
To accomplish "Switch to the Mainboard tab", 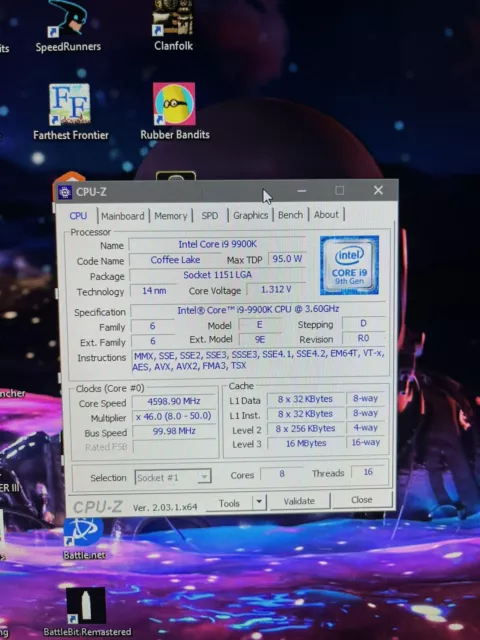I will (x=122, y=216).
